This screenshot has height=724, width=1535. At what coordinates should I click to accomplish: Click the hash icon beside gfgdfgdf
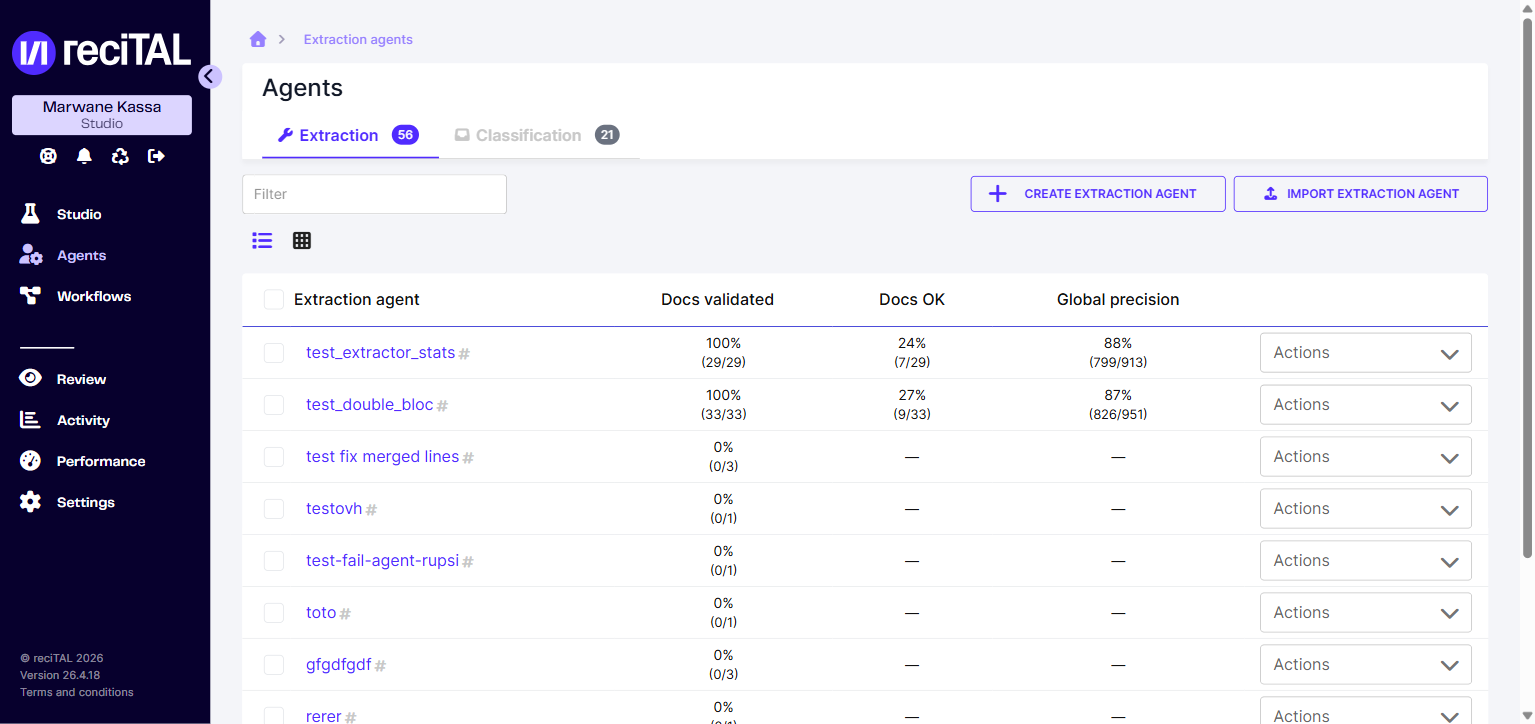pyautogui.click(x=380, y=666)
